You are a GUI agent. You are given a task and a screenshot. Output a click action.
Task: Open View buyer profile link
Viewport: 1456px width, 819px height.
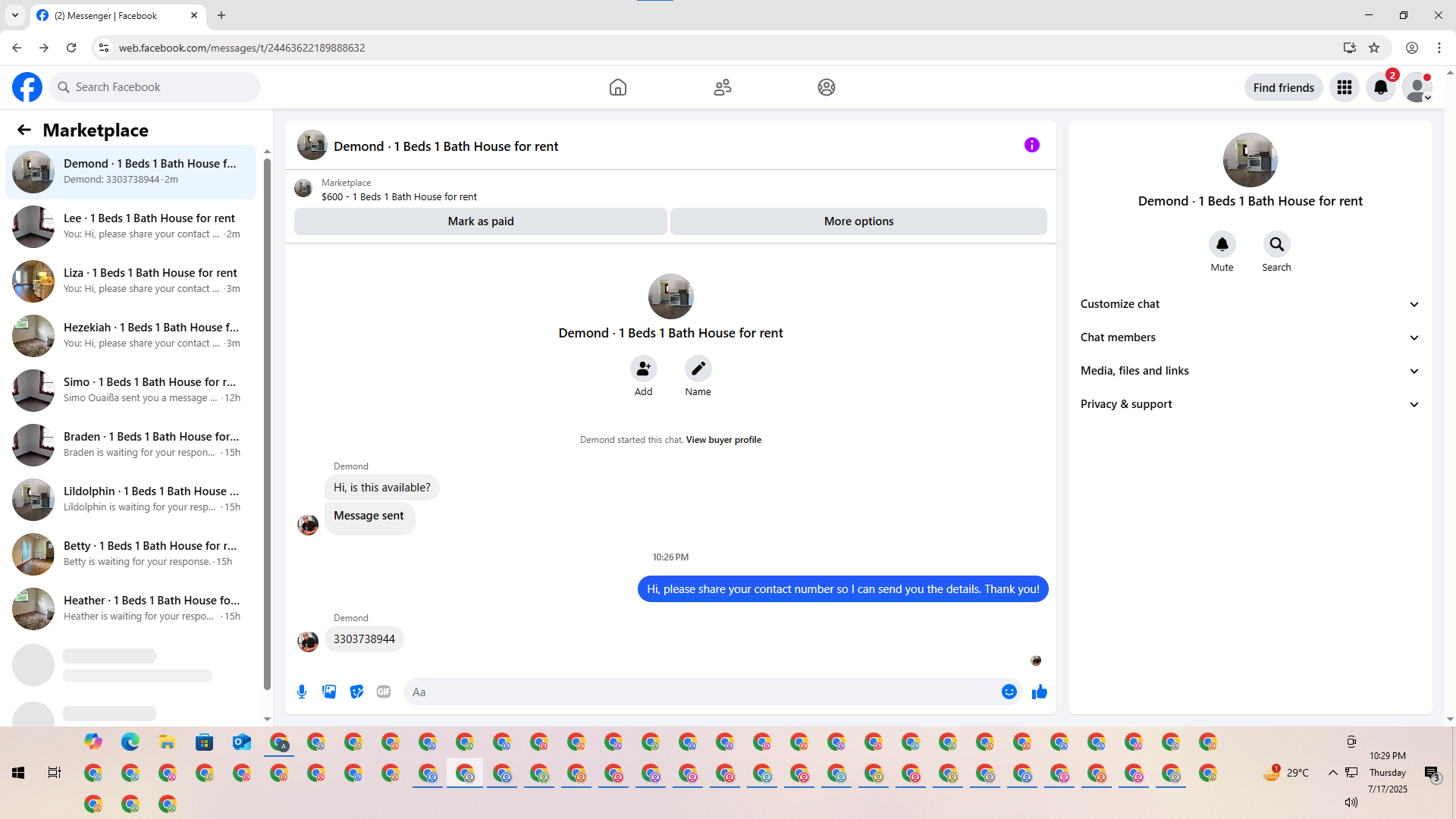coord(723,440)
